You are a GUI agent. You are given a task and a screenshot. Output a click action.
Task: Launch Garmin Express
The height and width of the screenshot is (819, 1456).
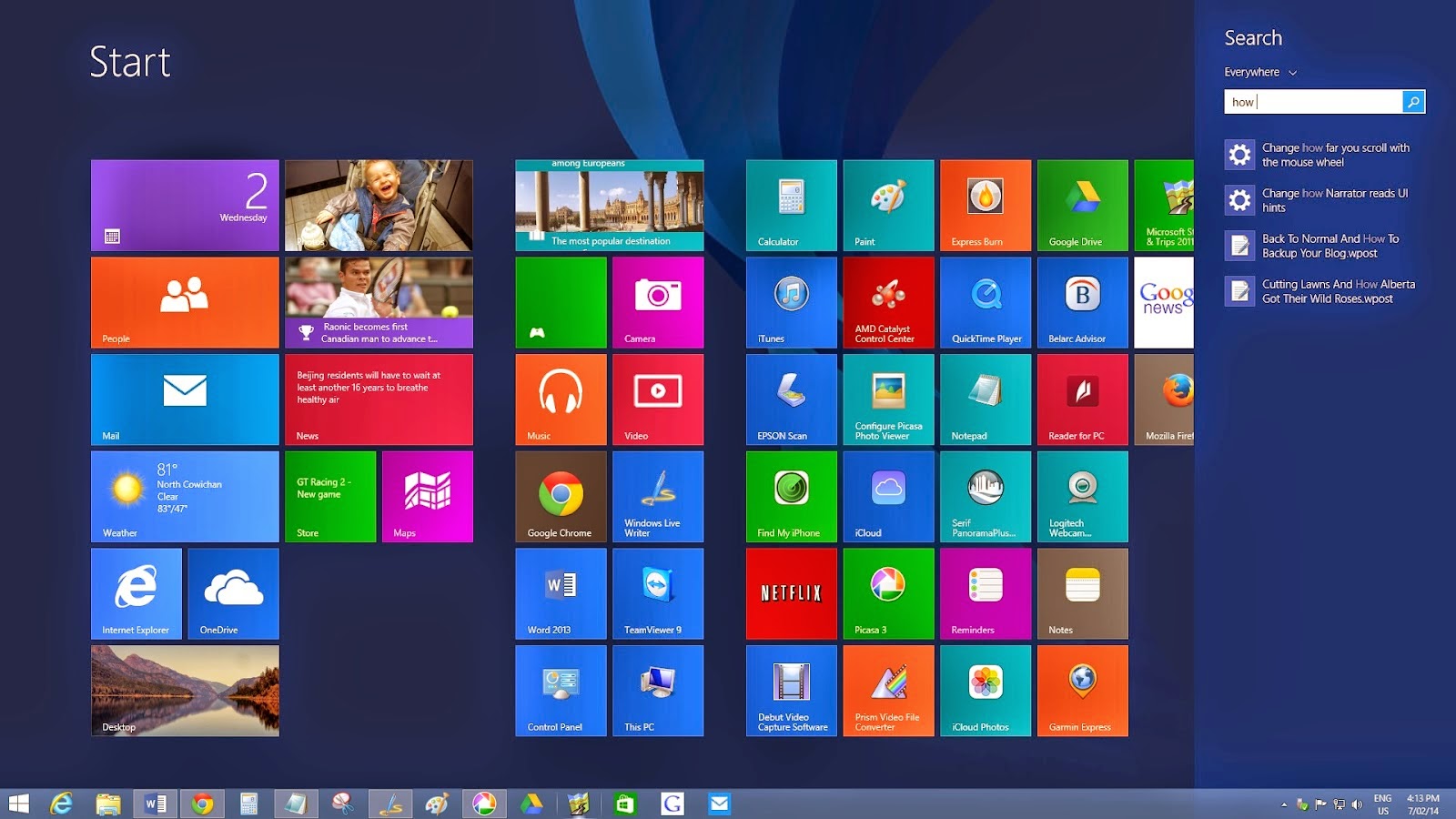pyautogui.click(x=1082, y=691)
